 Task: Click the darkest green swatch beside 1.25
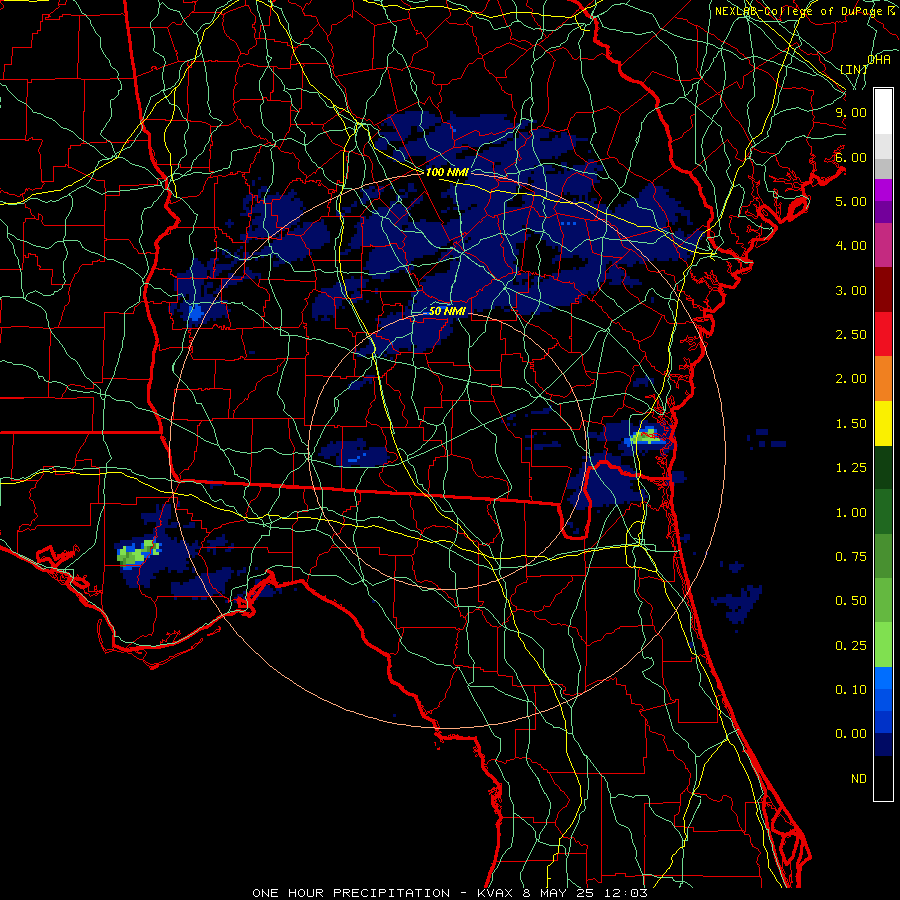[x=883, y=468]
